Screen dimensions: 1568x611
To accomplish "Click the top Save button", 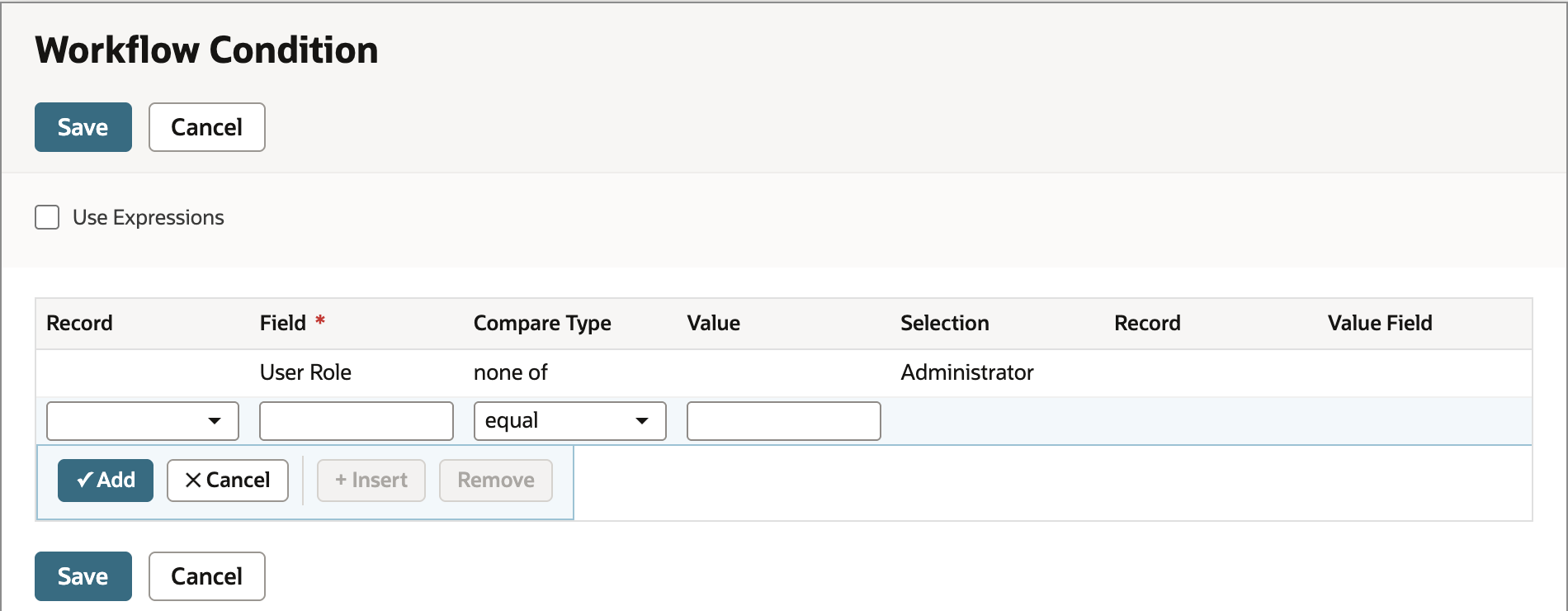I will pos(83,127).
